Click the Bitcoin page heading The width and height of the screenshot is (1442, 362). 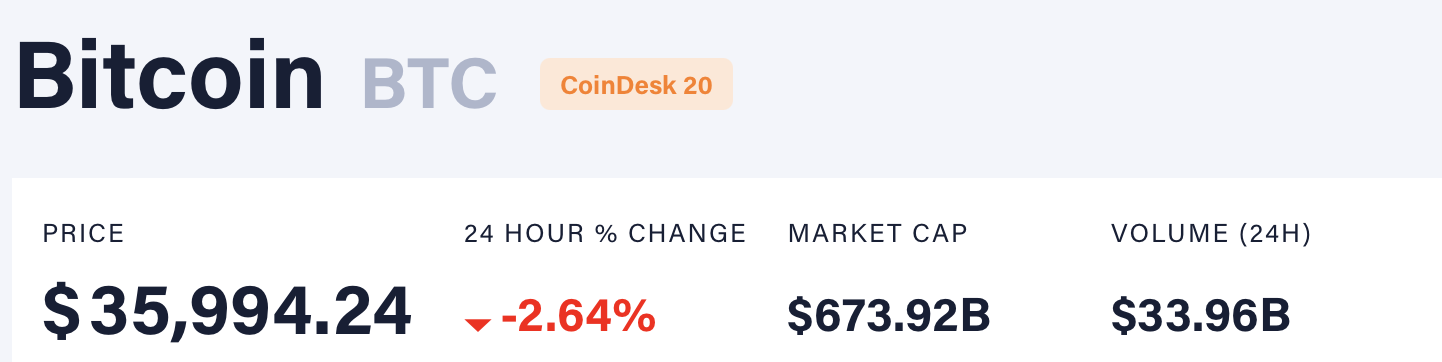[x=171, y=76]
